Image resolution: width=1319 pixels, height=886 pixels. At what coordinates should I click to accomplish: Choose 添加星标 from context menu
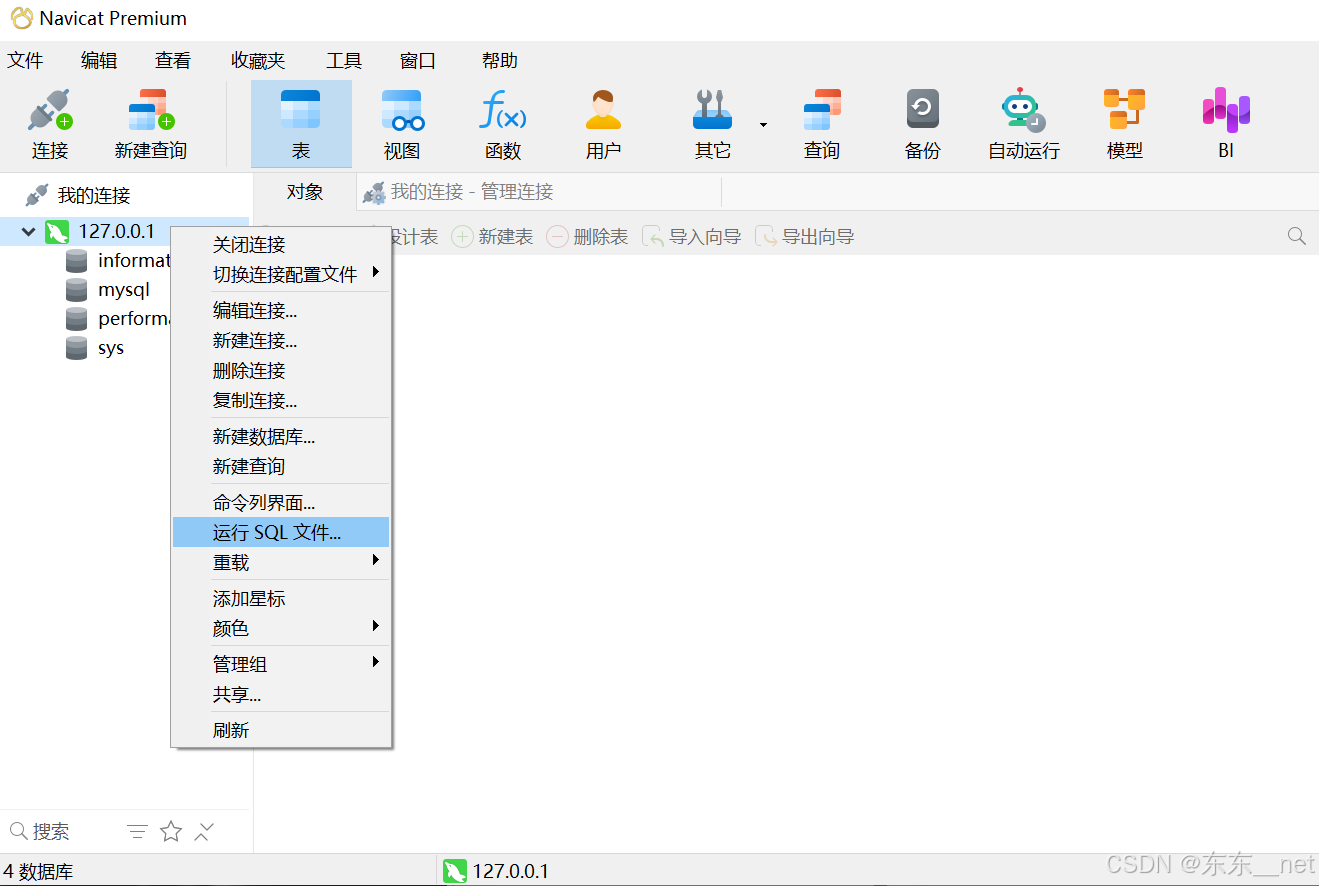(x=281, y=599)
